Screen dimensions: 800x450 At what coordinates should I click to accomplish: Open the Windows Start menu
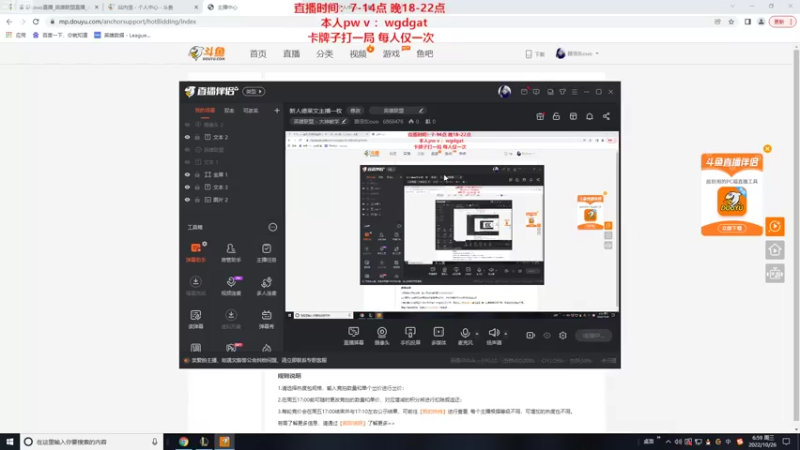10,442
